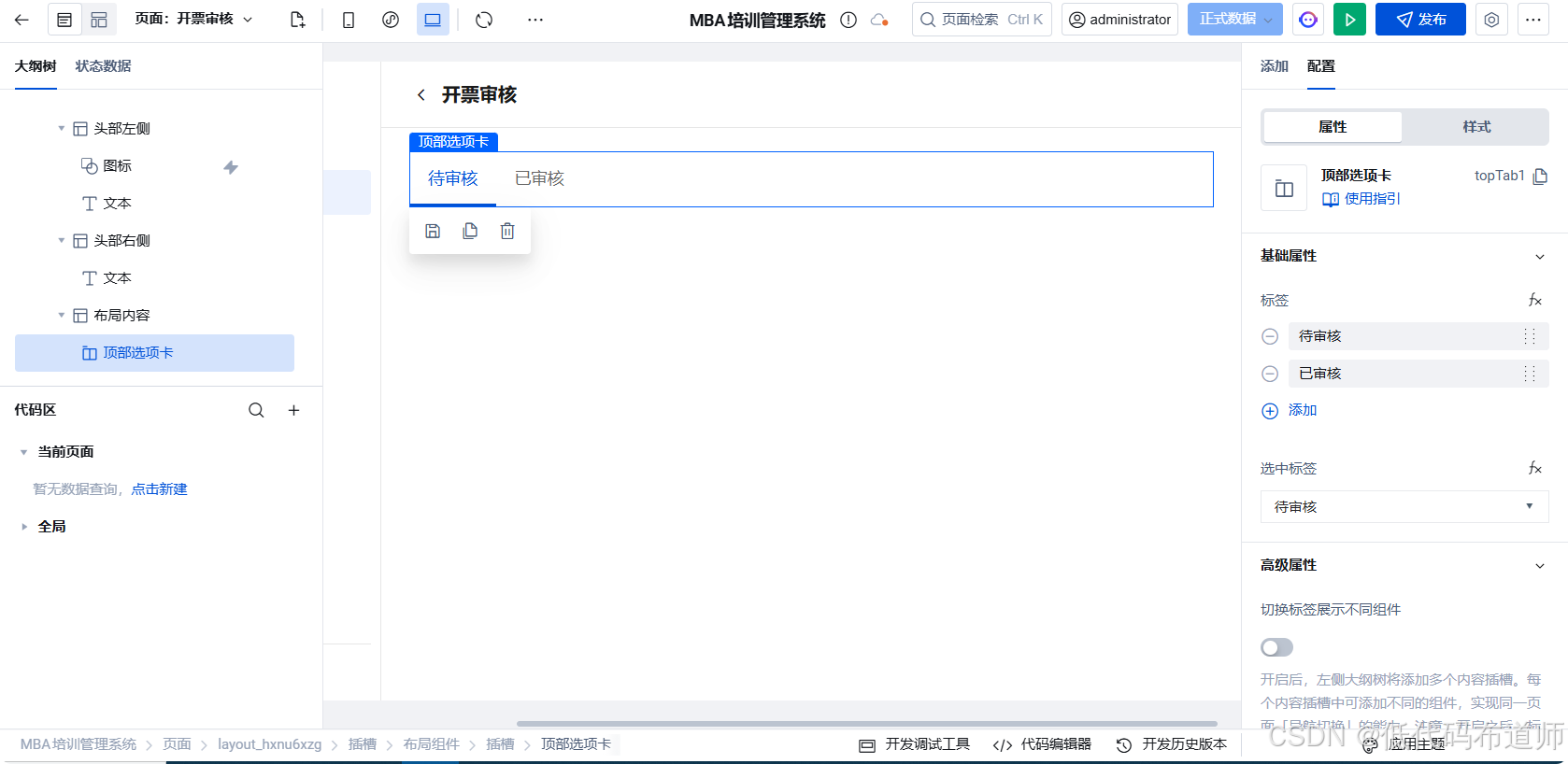The height and width of the screenshot is (764, 1568).
Task: Collapse the 布局内容 tree node
Action: tap(62, 315)
